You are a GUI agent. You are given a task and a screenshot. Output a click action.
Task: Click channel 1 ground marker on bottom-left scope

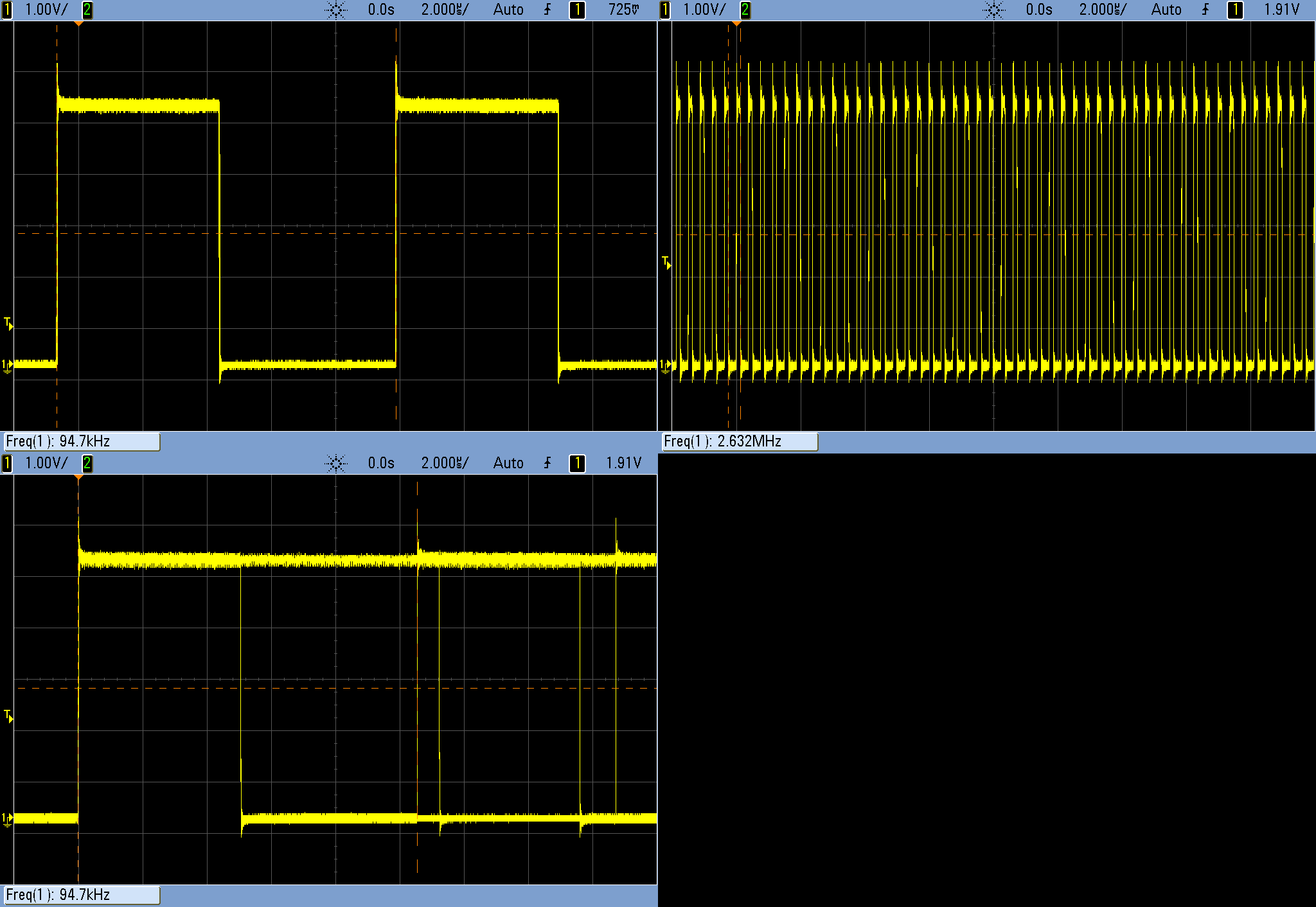coord(7,819)
